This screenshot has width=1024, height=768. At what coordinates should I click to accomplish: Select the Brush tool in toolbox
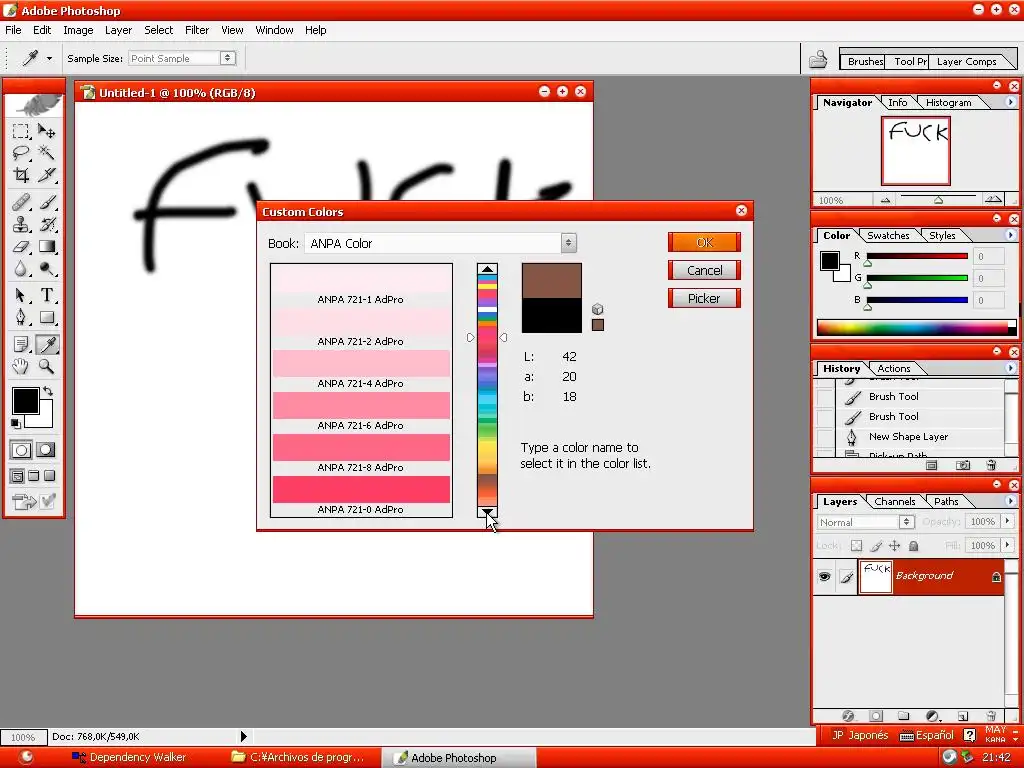46,202
